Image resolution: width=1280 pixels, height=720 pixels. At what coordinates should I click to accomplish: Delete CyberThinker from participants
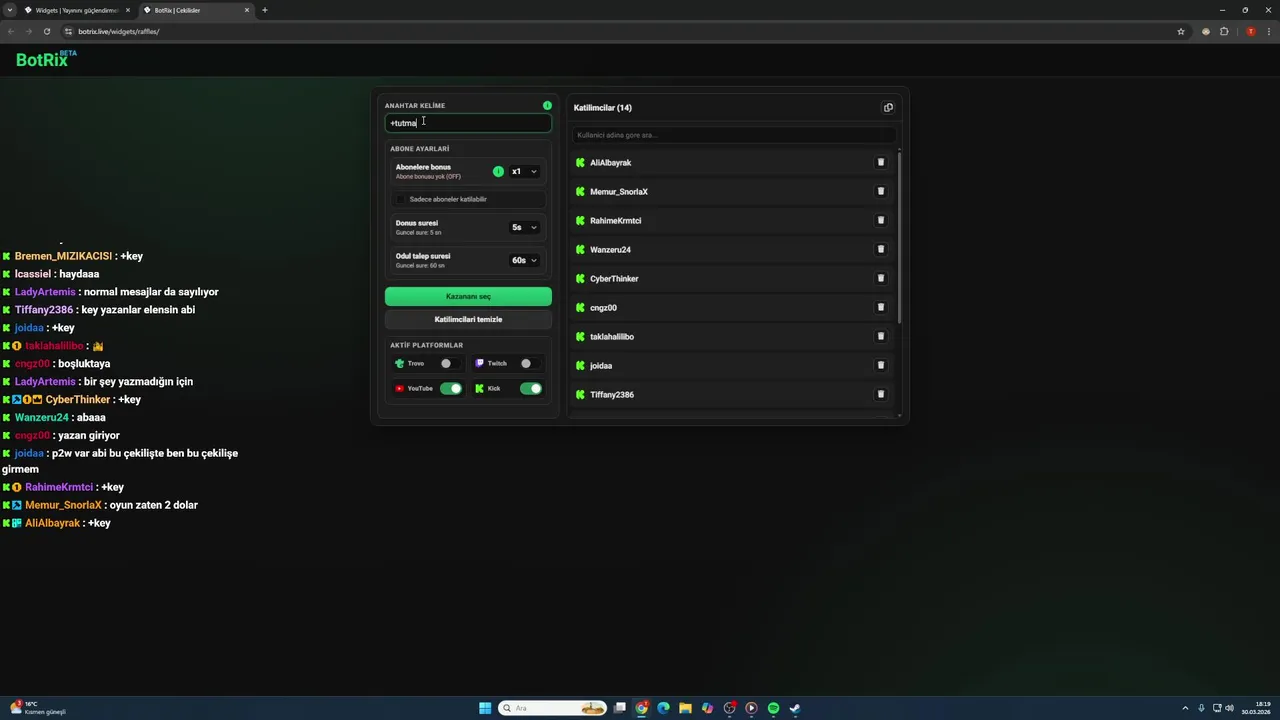[881, 278]
